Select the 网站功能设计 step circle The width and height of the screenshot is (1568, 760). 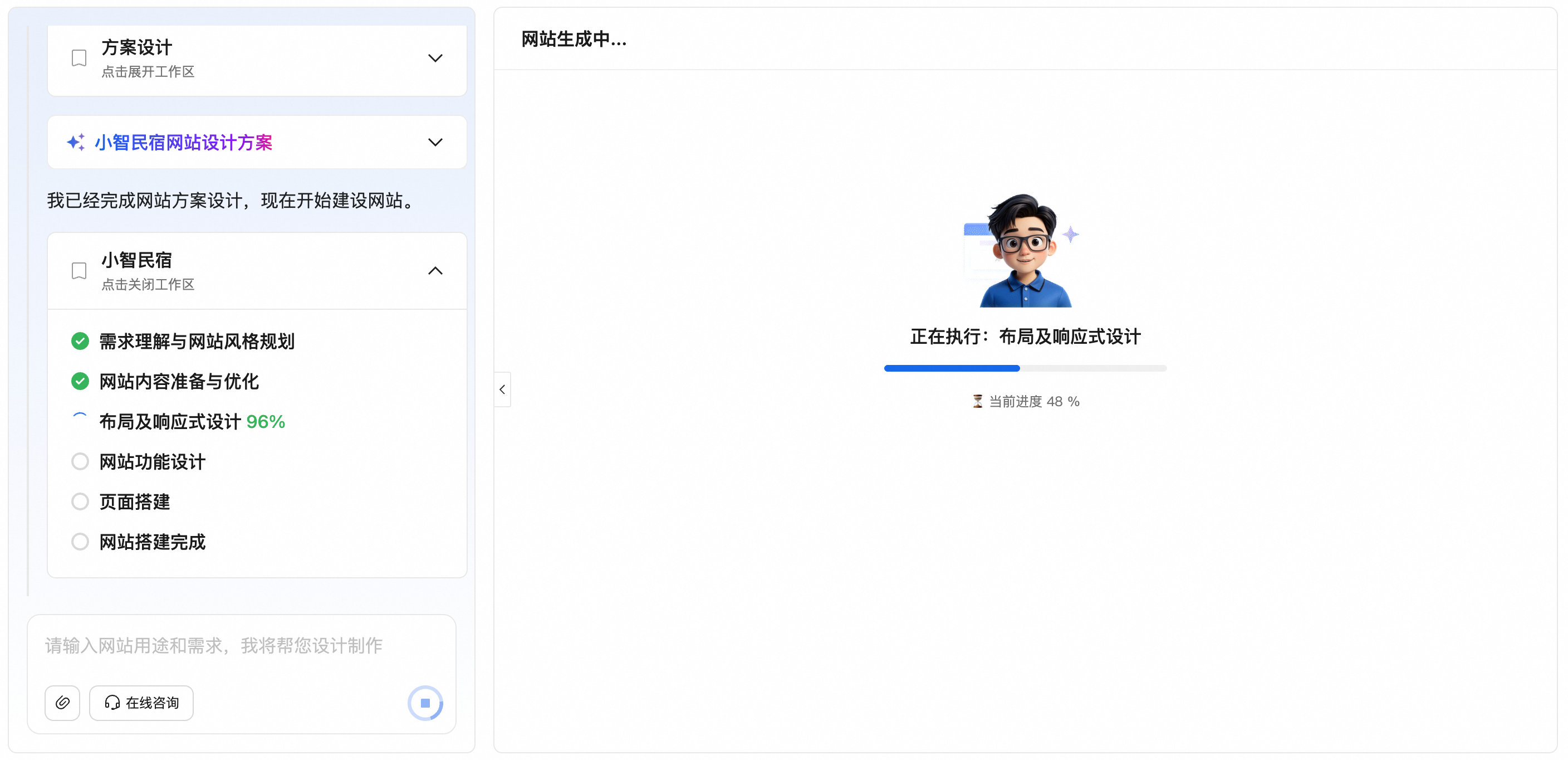pos(80,461)
